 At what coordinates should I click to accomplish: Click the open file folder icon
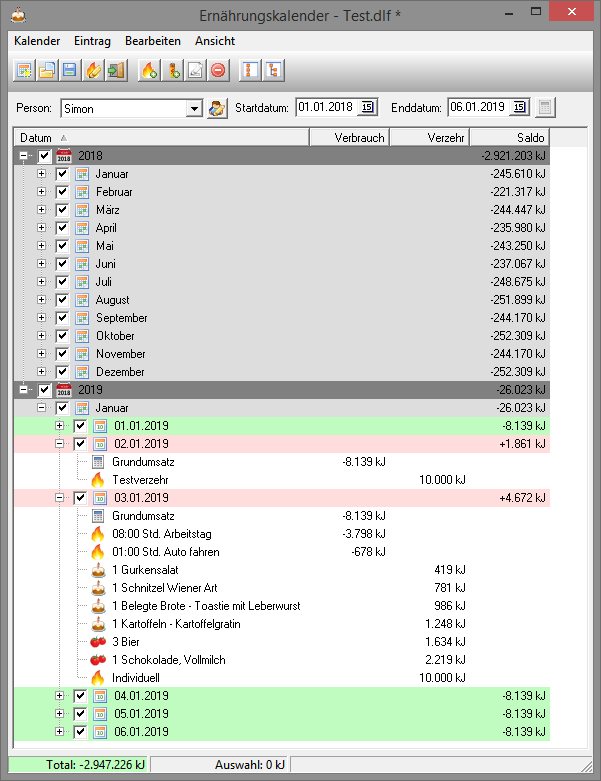(x=46, y=71)
